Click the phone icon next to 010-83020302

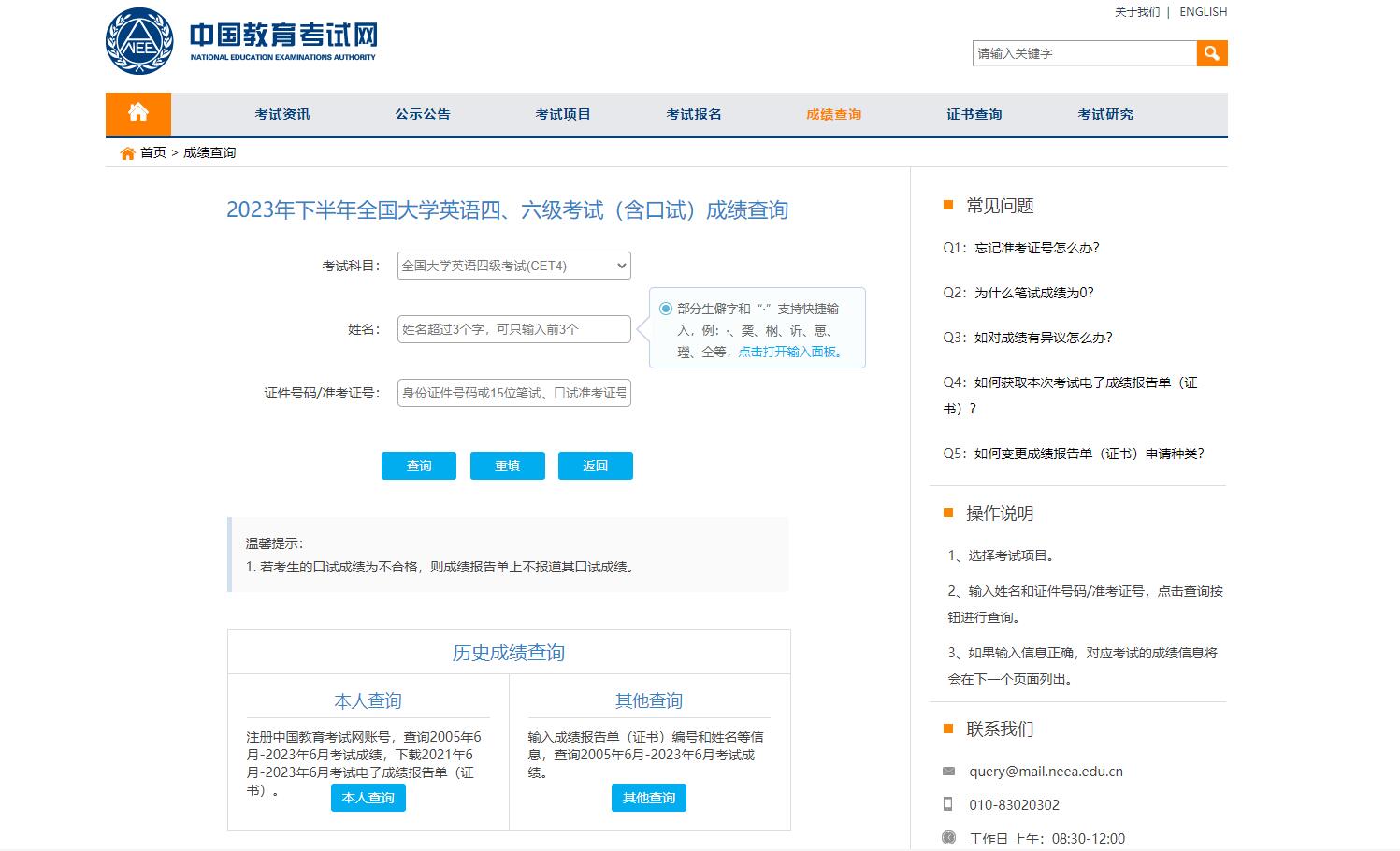click(948, 804)
